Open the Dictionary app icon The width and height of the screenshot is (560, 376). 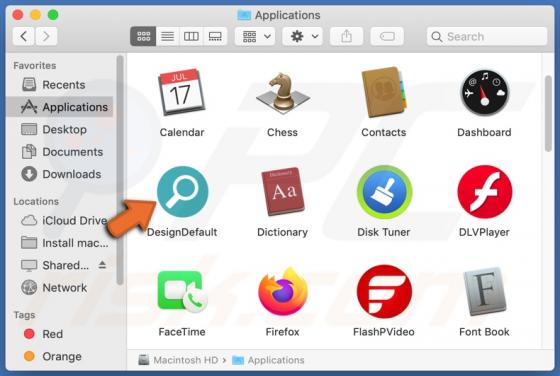click(x=282, y=192)
